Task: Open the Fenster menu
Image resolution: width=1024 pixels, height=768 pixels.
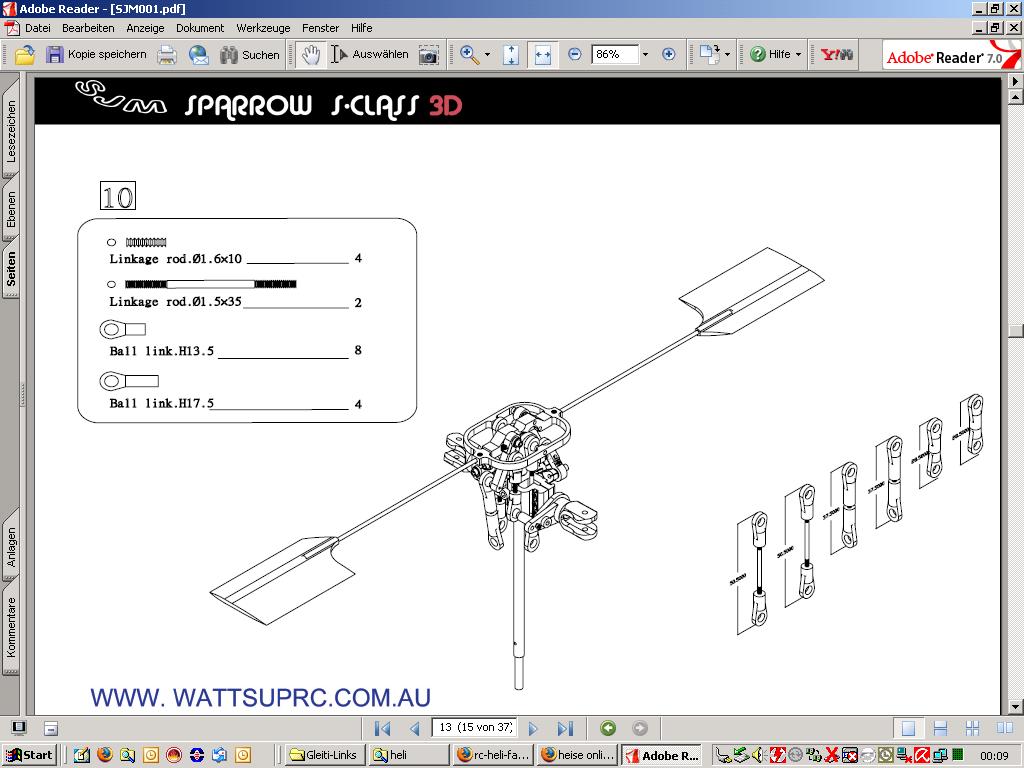Action: [320, 28]
